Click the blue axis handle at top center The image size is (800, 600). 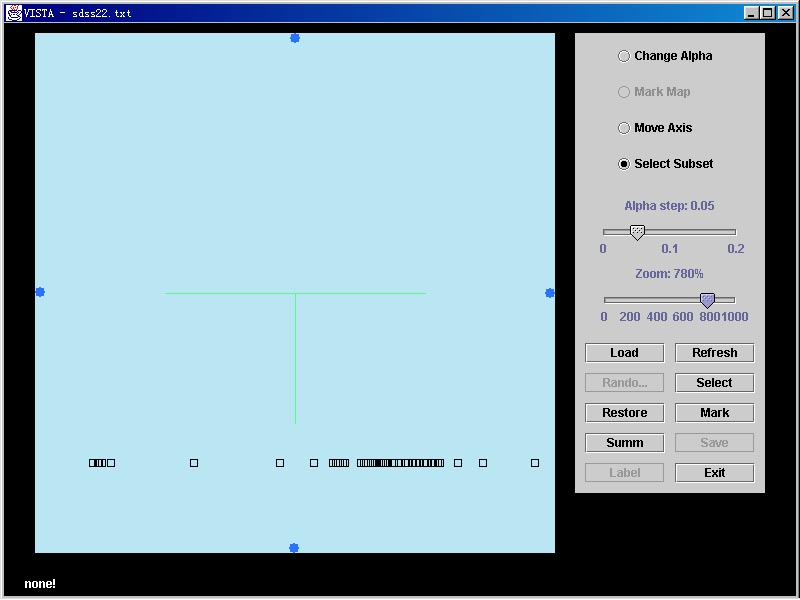295,38
